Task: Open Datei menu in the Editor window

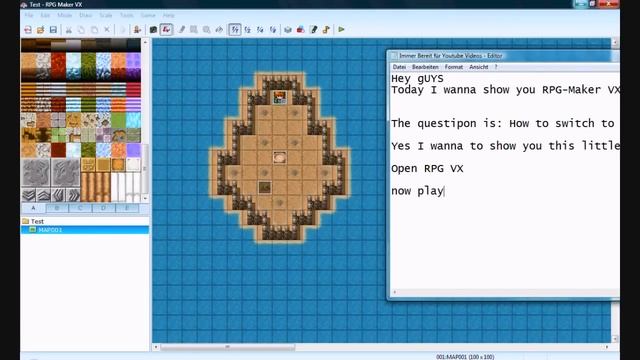Action: 399,67
